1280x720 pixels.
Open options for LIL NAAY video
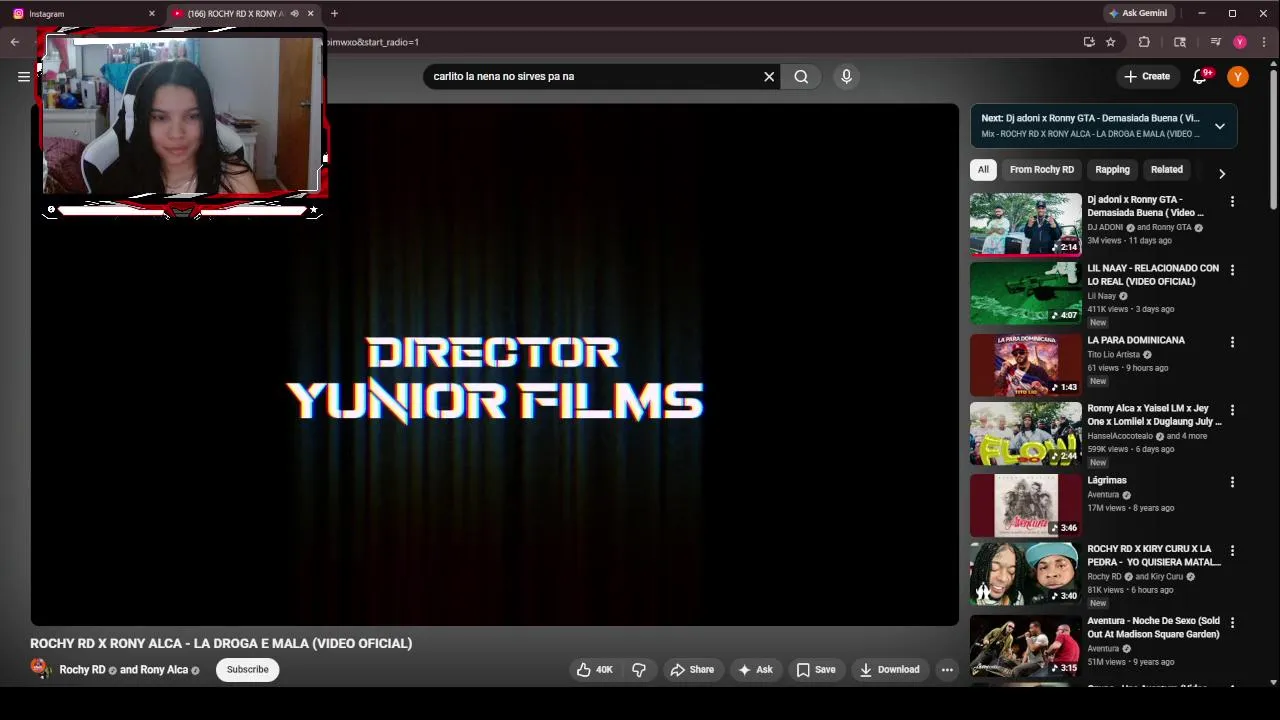[x=1232, y=271]
